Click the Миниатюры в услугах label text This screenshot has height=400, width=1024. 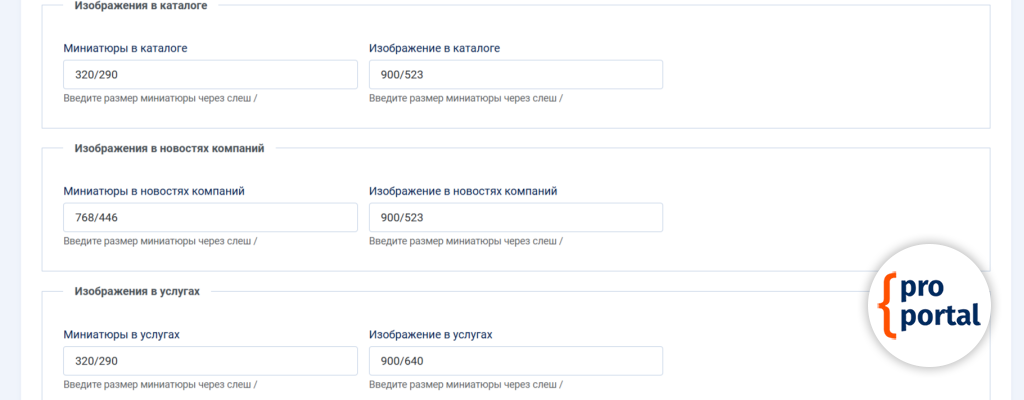pos(121,334)
